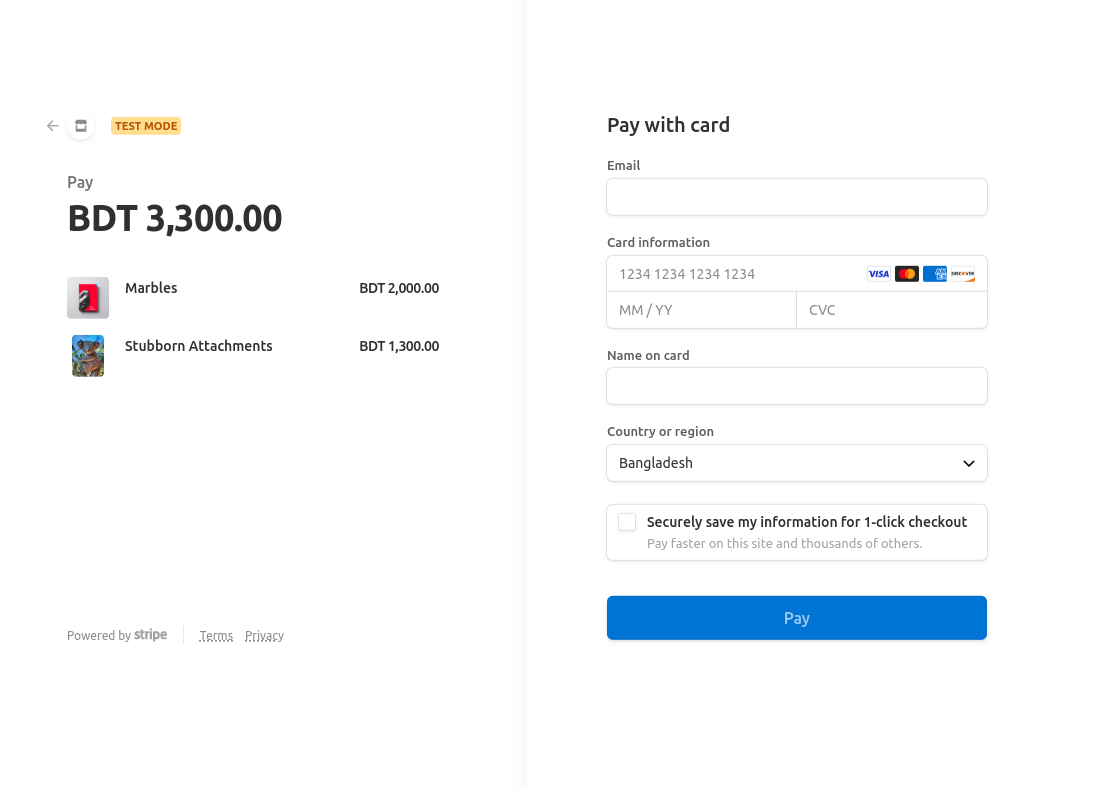This screenshot has width=1115, height=788.
Task: Enable securely save my information checkbox
Action: click(627, 522)
